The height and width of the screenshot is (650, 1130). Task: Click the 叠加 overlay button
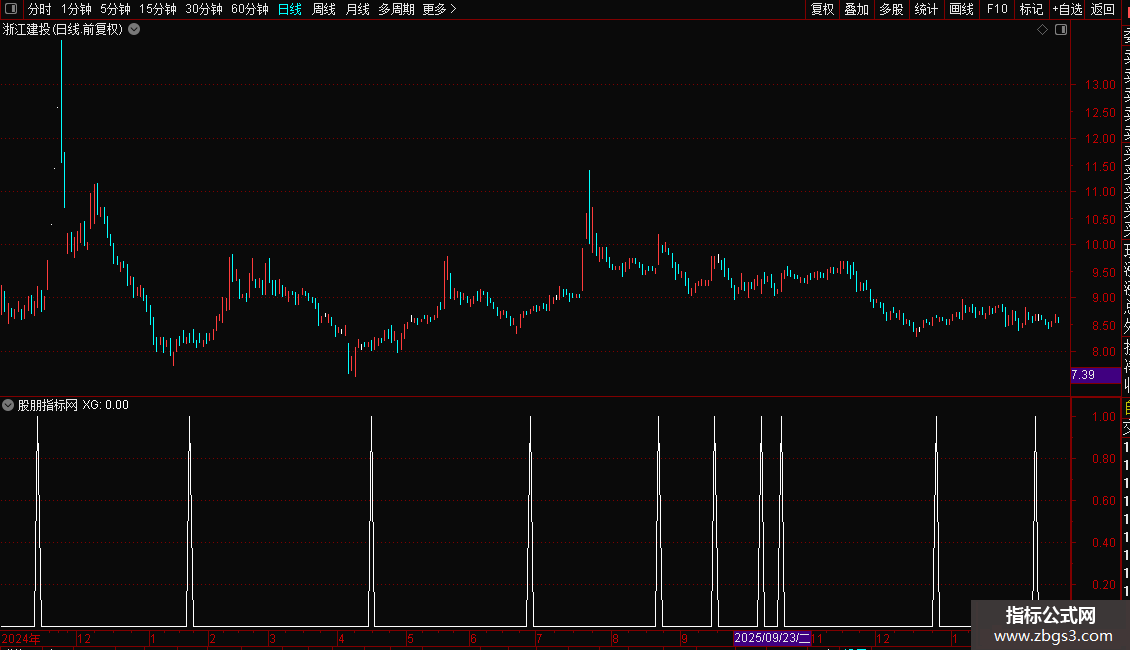(857, 9)
